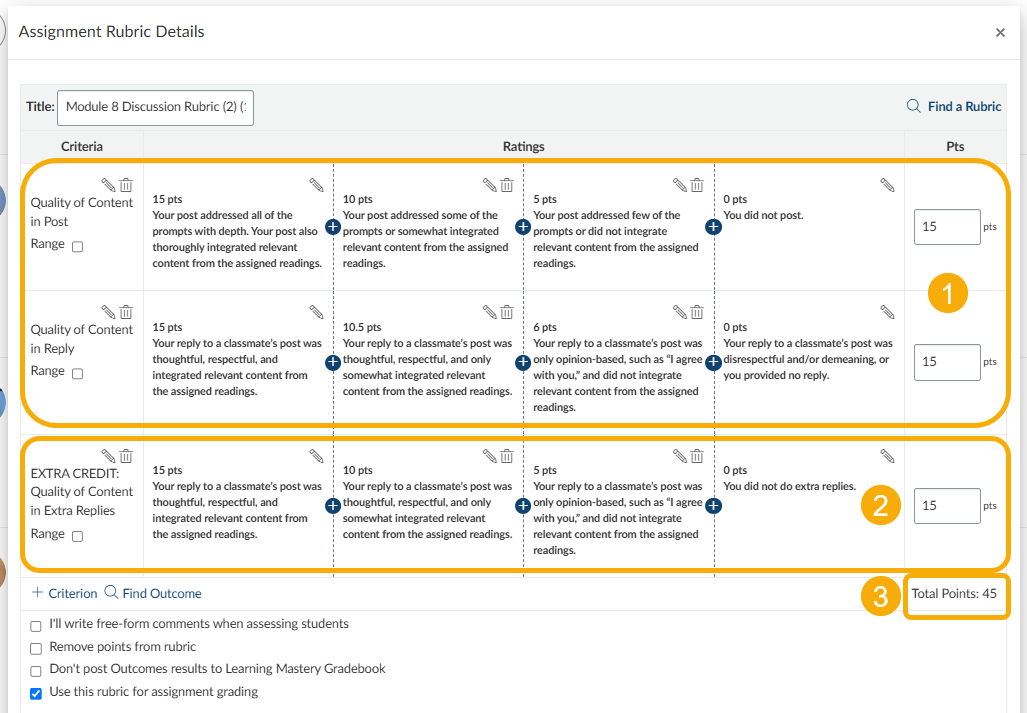Delete the EXTRA CREDIT criterion
1027x713 pixels.
pyautogui.click(x=126, y=456)
